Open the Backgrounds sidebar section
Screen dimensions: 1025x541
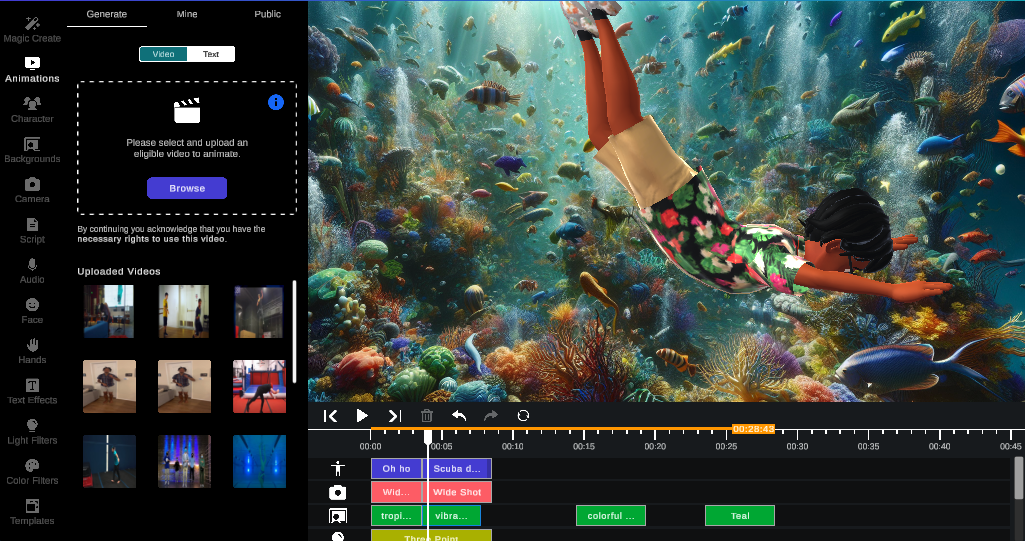32,150
